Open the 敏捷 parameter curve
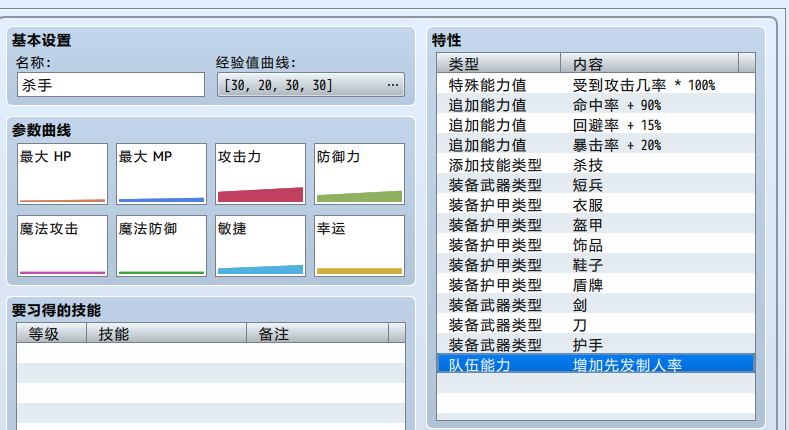Screen dimensions: 789x430 [261, 246]
